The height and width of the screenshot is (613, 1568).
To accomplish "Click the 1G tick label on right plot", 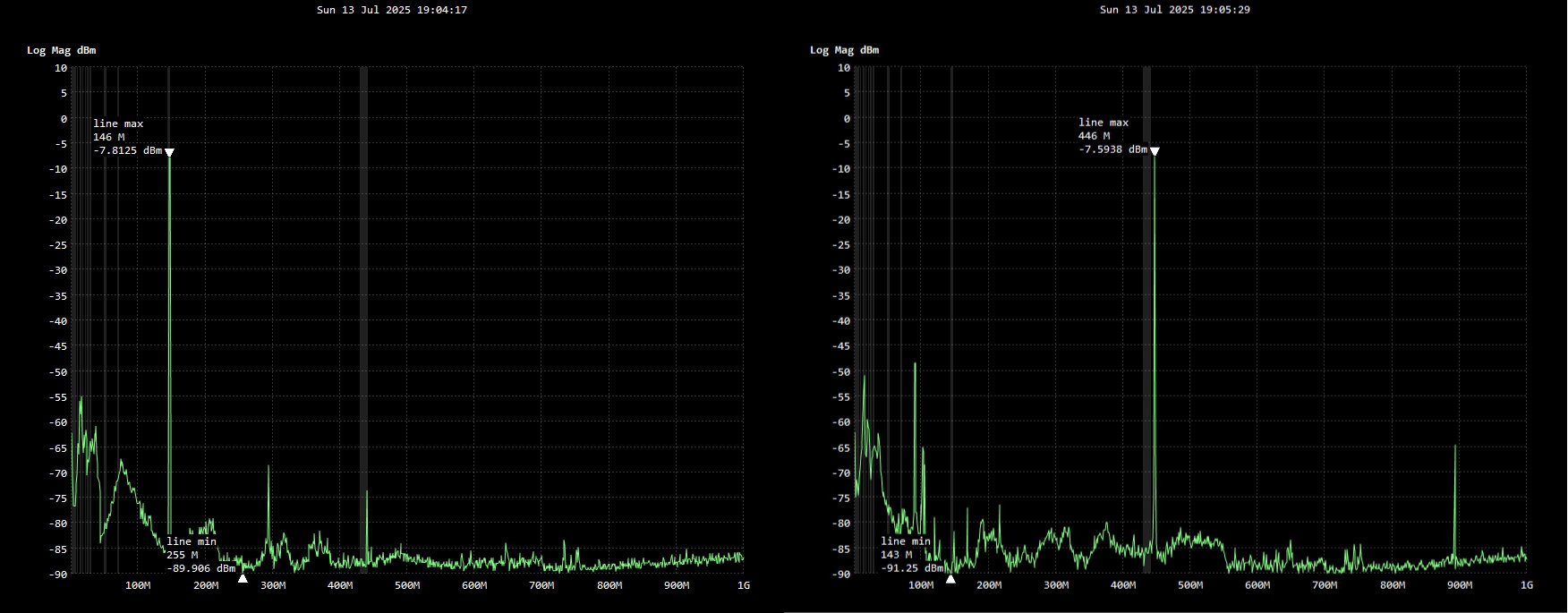I will (x=1526, y=585).
